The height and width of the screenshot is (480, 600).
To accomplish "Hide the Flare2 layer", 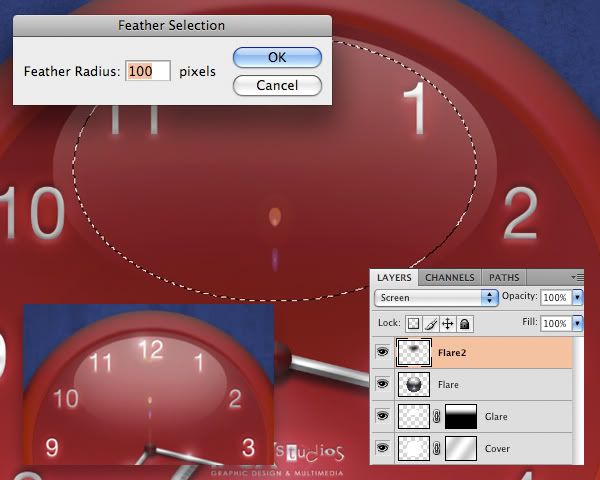I will click(382, 352).
